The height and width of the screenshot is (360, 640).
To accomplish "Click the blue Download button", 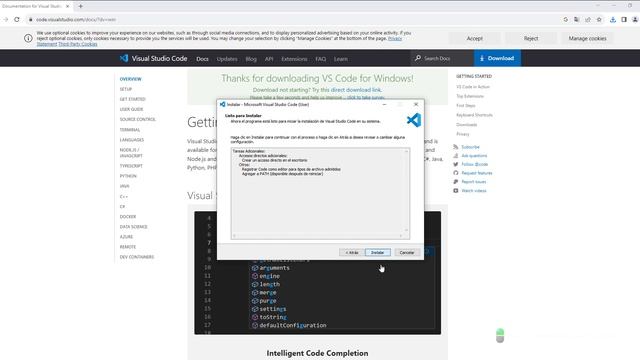I will (x=497, y=58).
